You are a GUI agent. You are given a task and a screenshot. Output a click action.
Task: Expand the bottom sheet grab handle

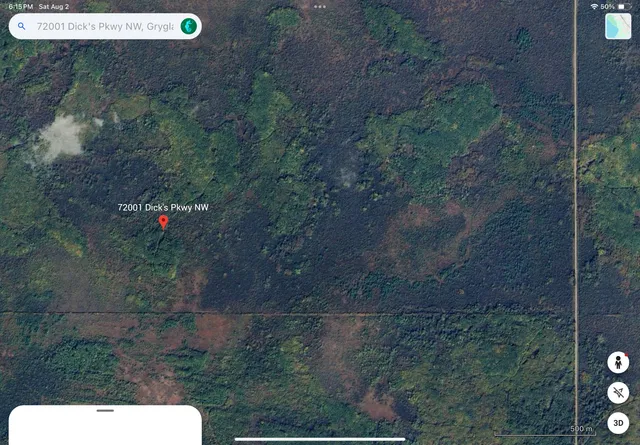(105, 410)
